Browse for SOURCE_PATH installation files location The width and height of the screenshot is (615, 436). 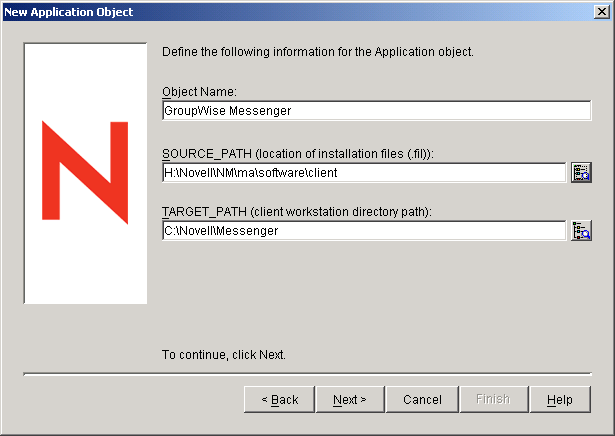tap(581, 173)
